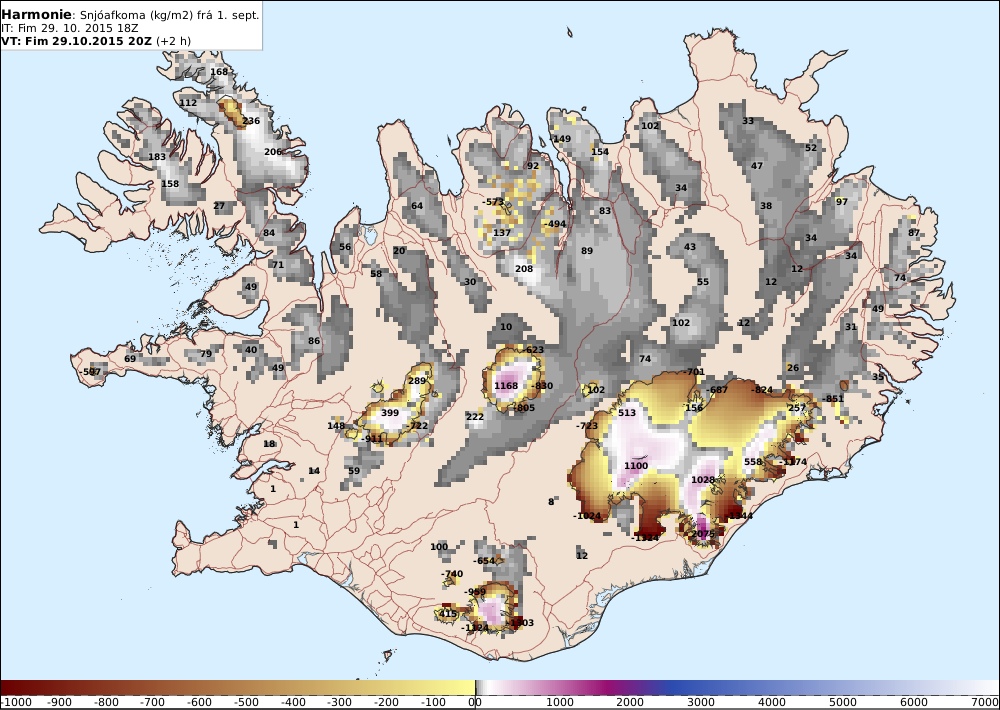This screenshot has width=1000, height=710.
Task: Click the 158 map value
Action: coord(170,184)
